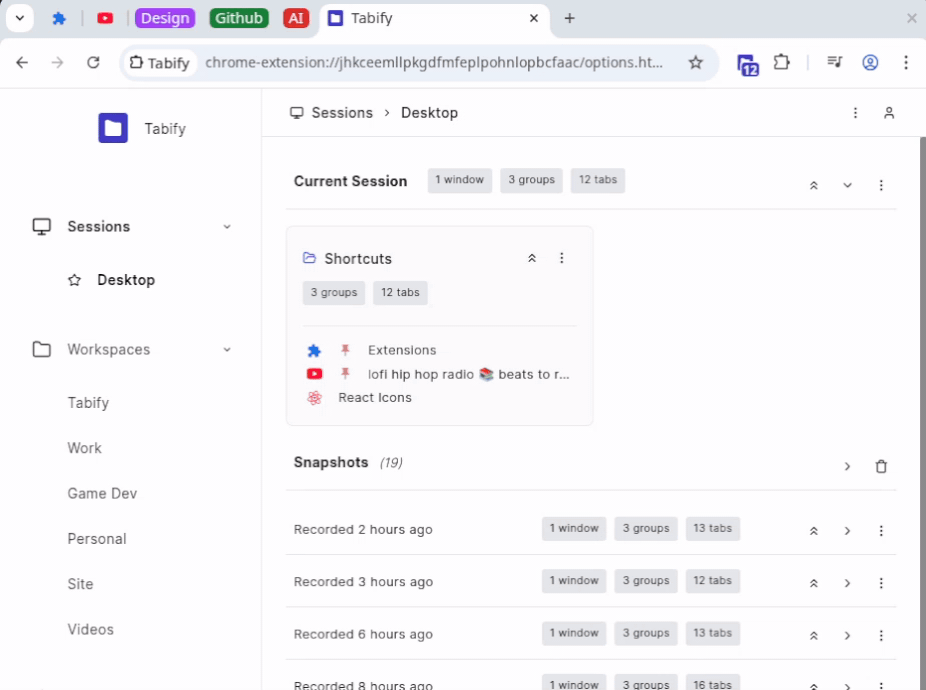926x690 pixels.
Task: Open Chrome extensions puzzle icon
Action: tap(782, 62)
